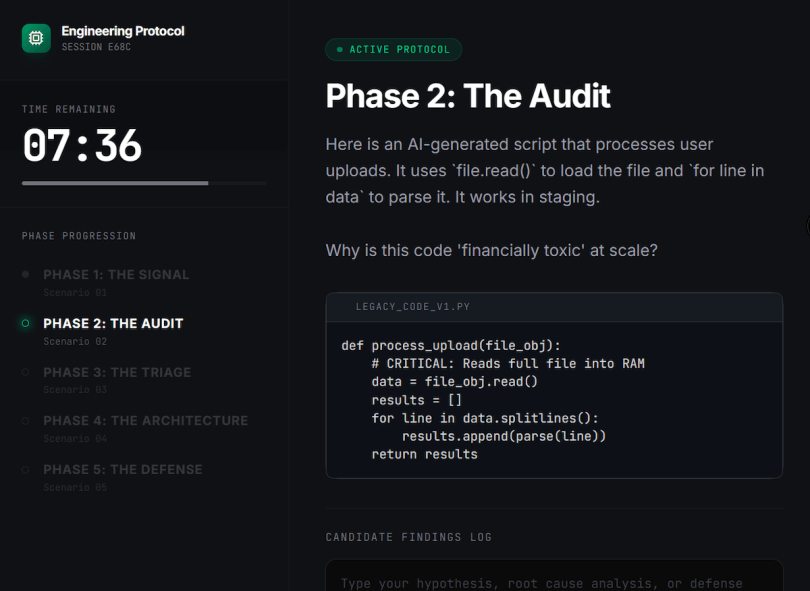Select the Engineering Protocol header icon
The width and height of the screenshot is (810, 591).
(35, 38)
